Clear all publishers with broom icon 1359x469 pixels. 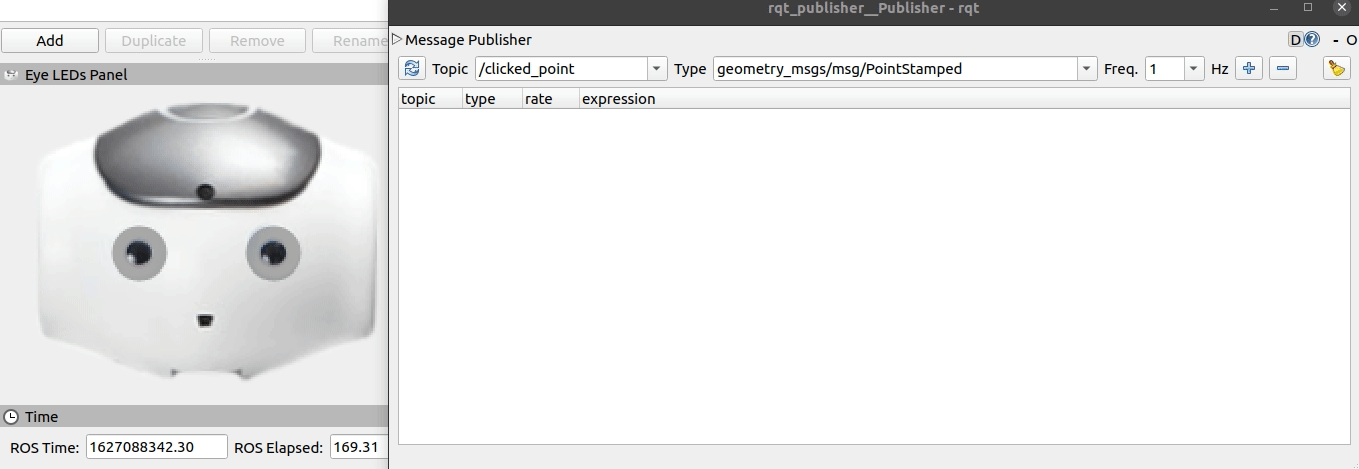pos(1337,69)
